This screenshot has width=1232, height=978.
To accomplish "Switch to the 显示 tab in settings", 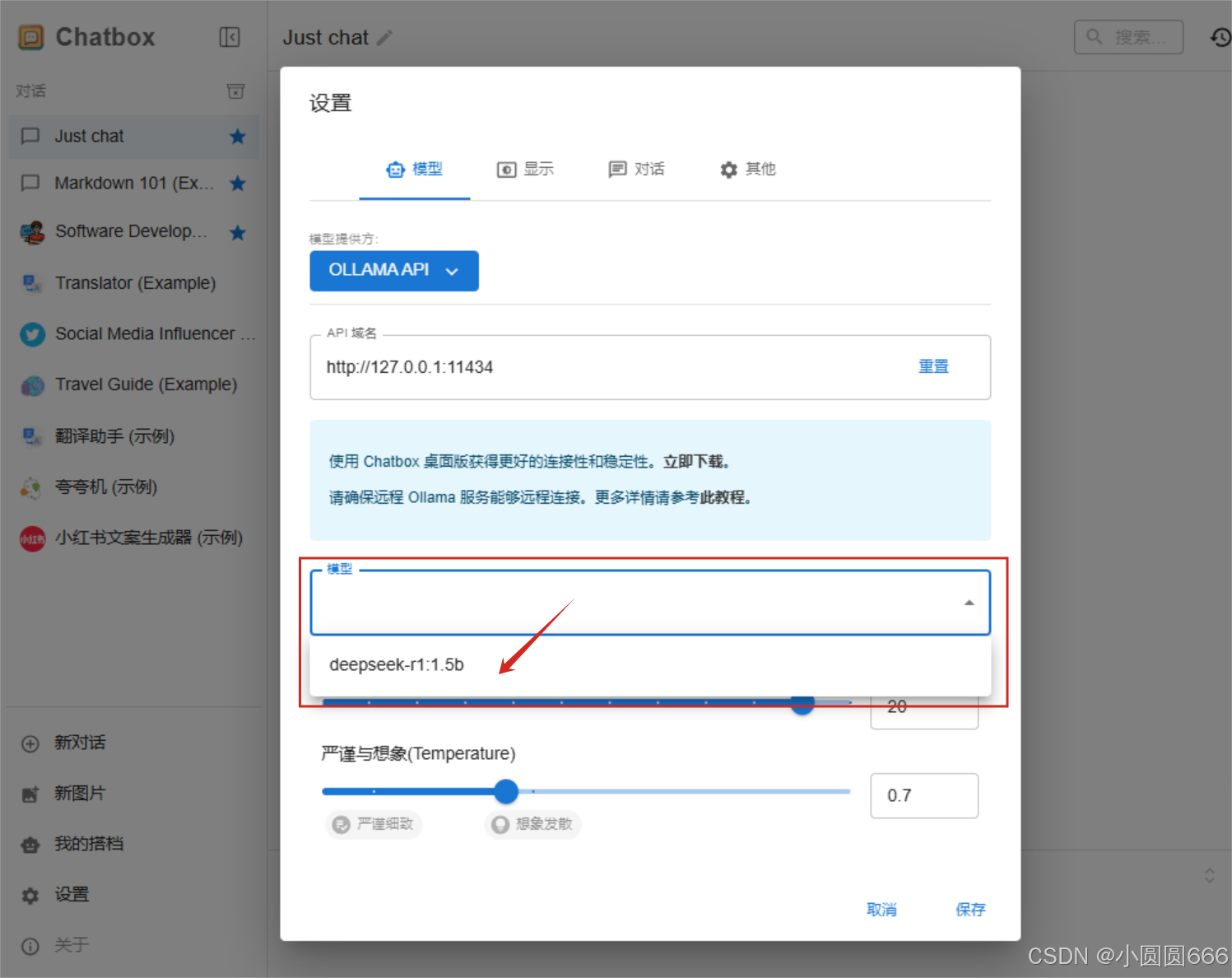I will [525, 170].
